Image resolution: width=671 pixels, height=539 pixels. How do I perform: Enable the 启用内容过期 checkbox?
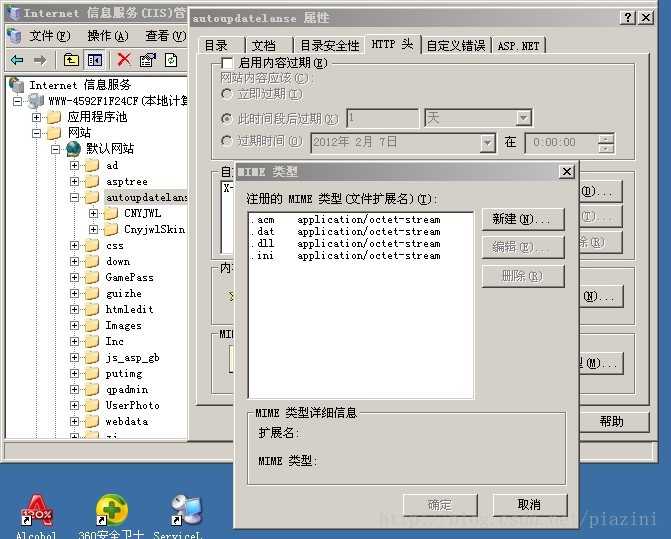227,63
